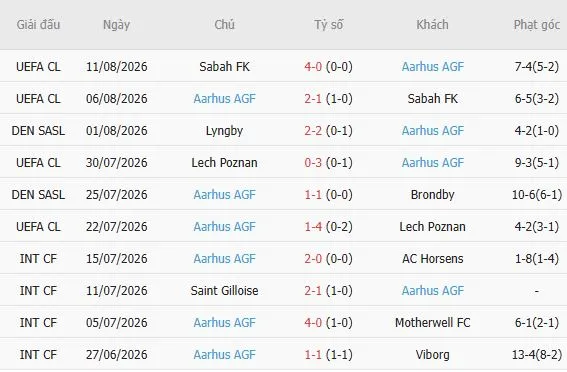Click the Giải đấu column header
This screenshot has height=372, width=567.
click(38, 25)
